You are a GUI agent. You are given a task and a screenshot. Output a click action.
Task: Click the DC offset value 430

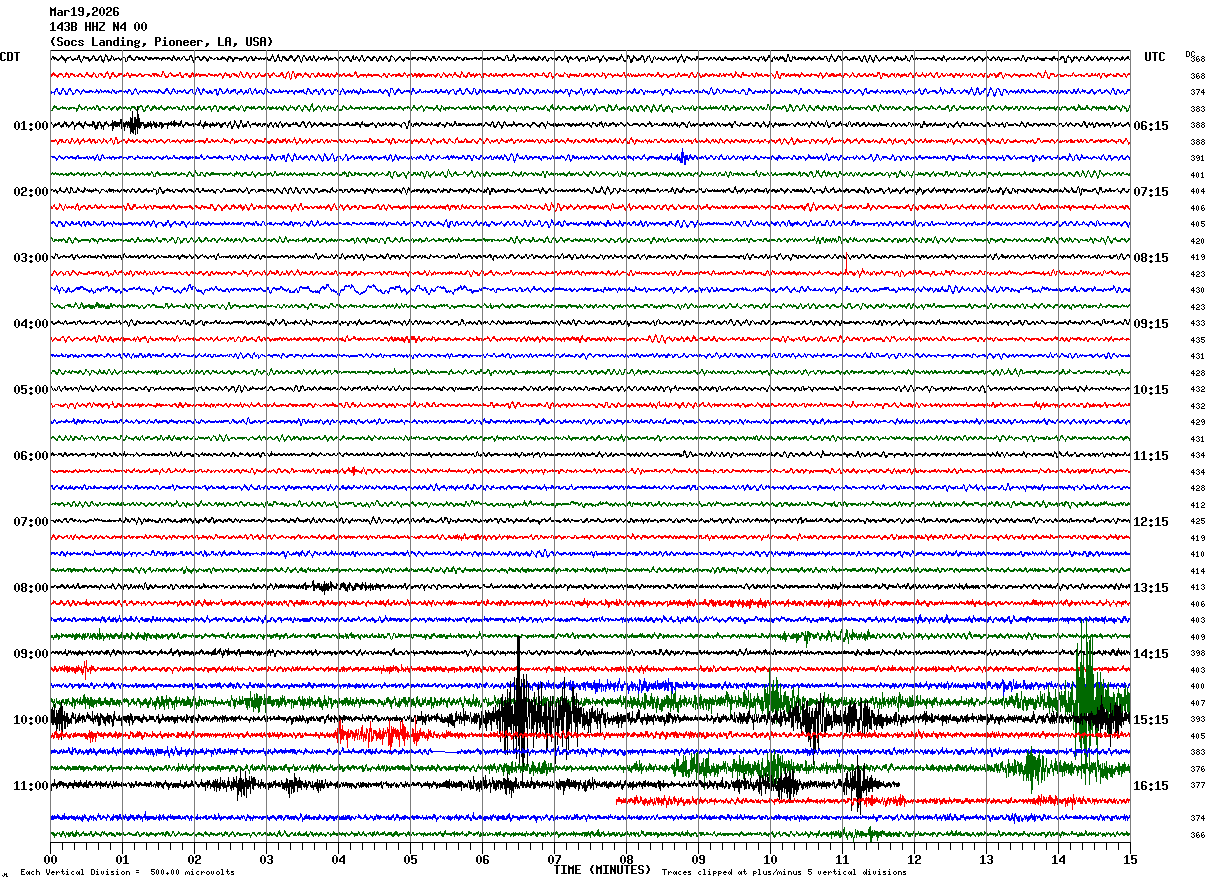coord(1197,291)
